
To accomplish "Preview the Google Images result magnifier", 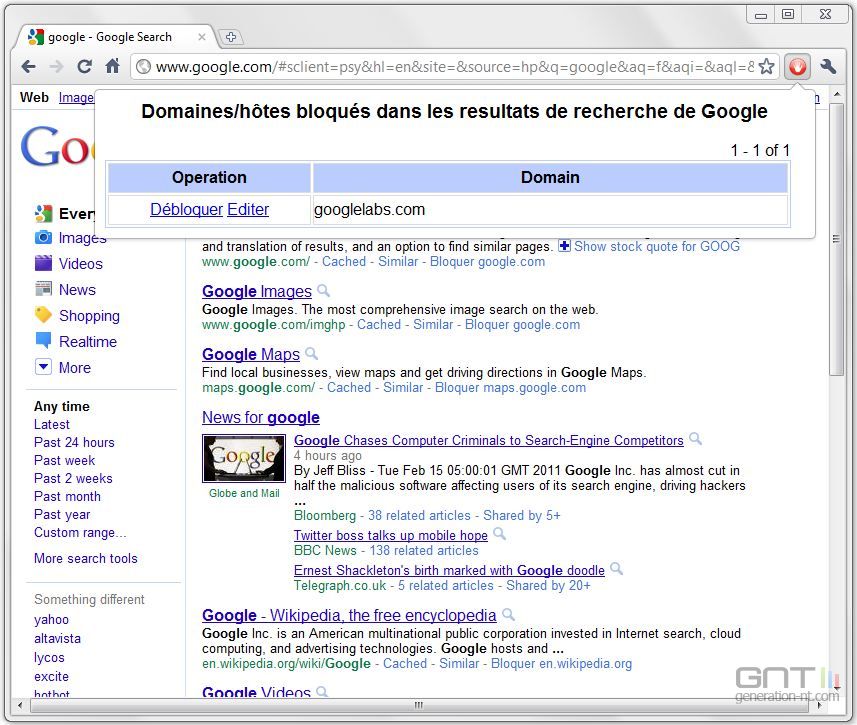I will click(324, 290).
